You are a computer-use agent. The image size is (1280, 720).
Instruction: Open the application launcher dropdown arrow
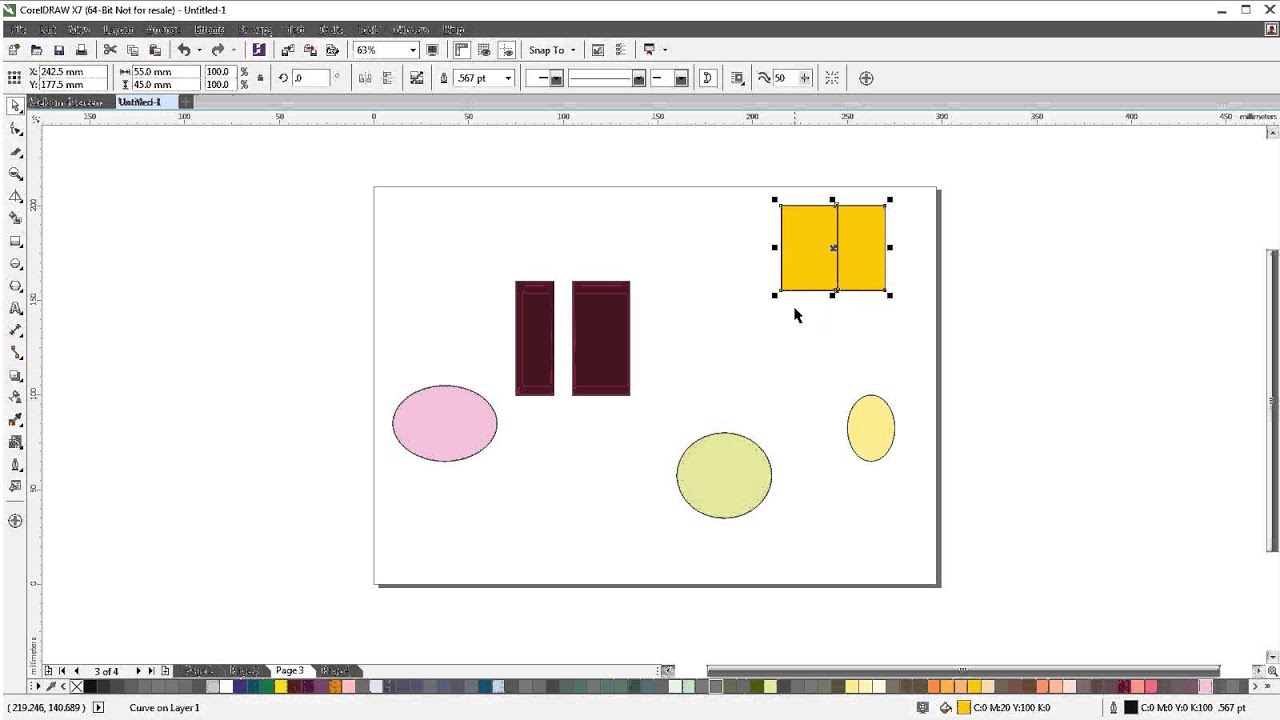click(665, 50)
